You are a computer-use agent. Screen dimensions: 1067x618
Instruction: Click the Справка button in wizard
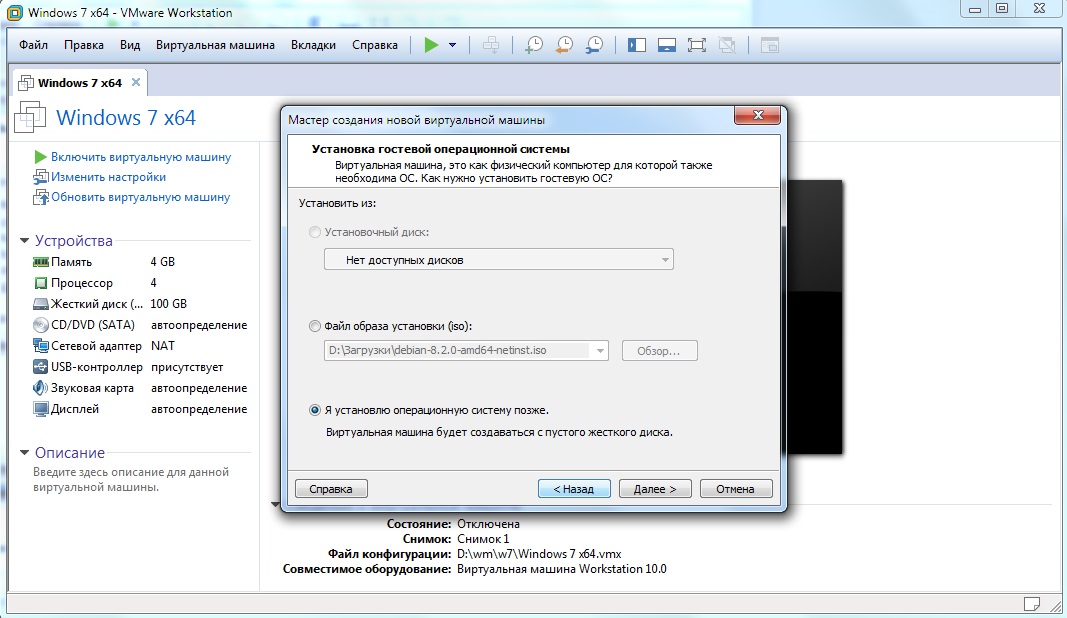point(331,489)
